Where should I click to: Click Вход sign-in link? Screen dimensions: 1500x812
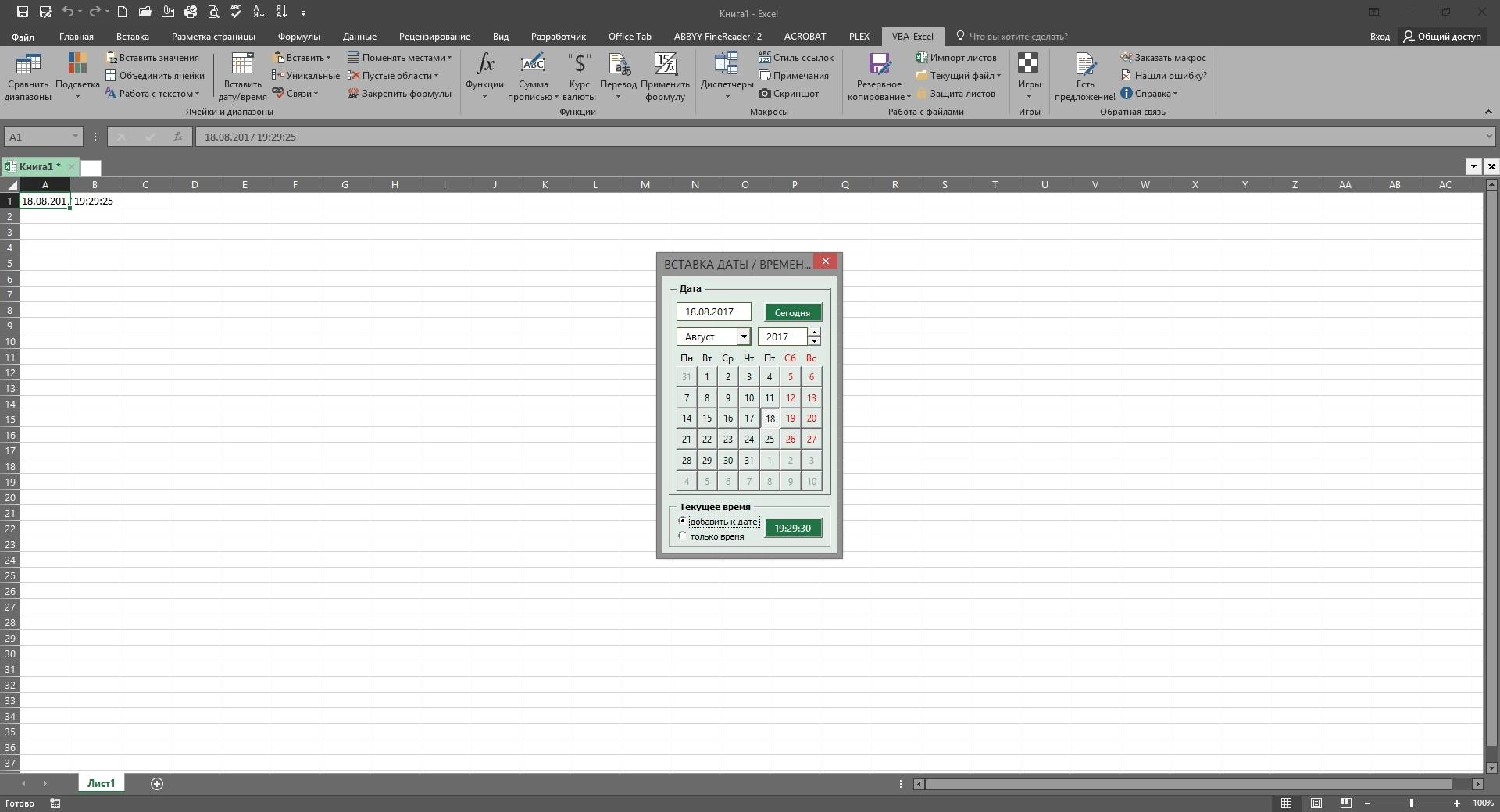[x=1380, y=37]
